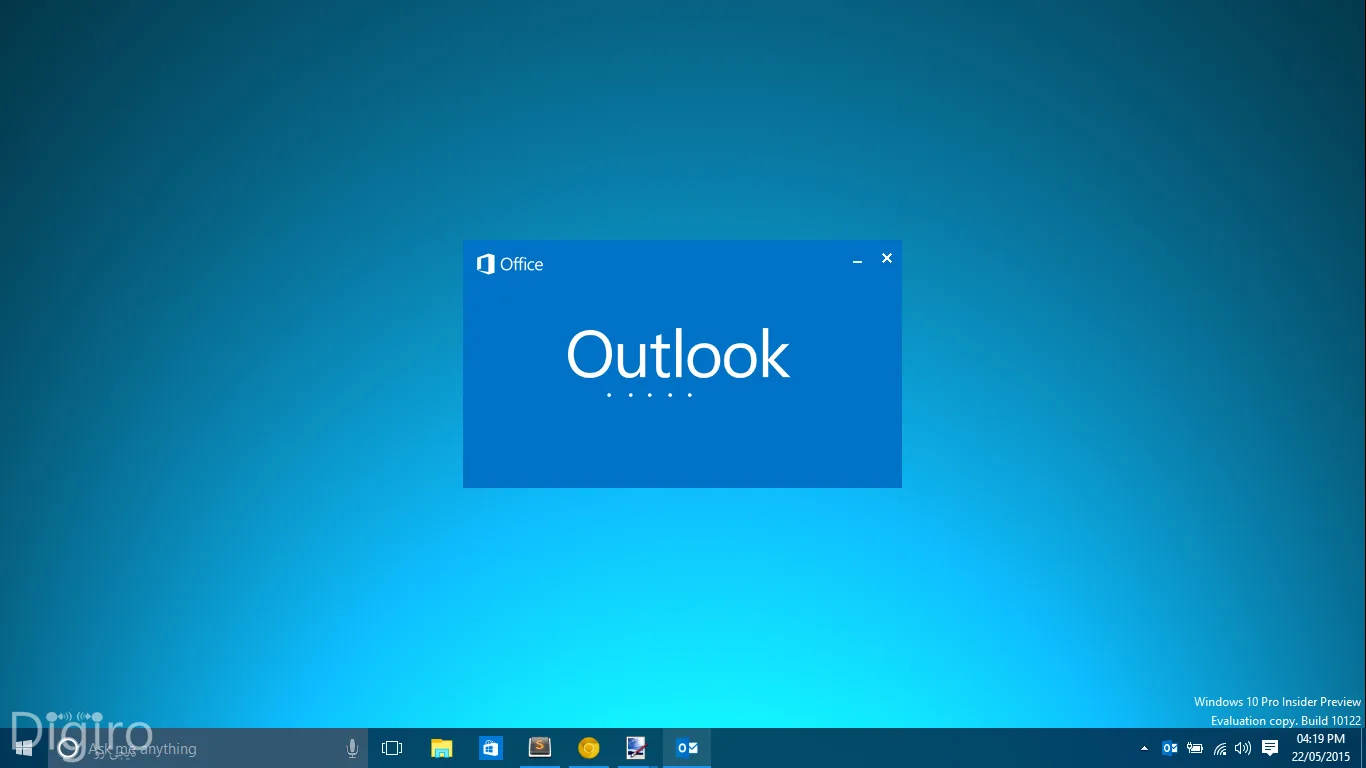The height and width of the screenshot is (768, 1366).
Task: Open the volume control in the tray
Action: coord(1243,748)
